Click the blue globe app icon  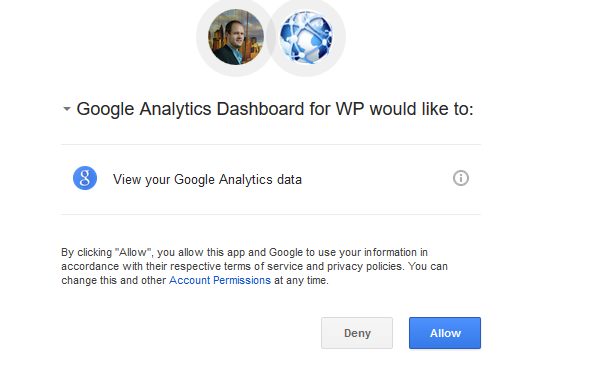click(x=306, y=37)
